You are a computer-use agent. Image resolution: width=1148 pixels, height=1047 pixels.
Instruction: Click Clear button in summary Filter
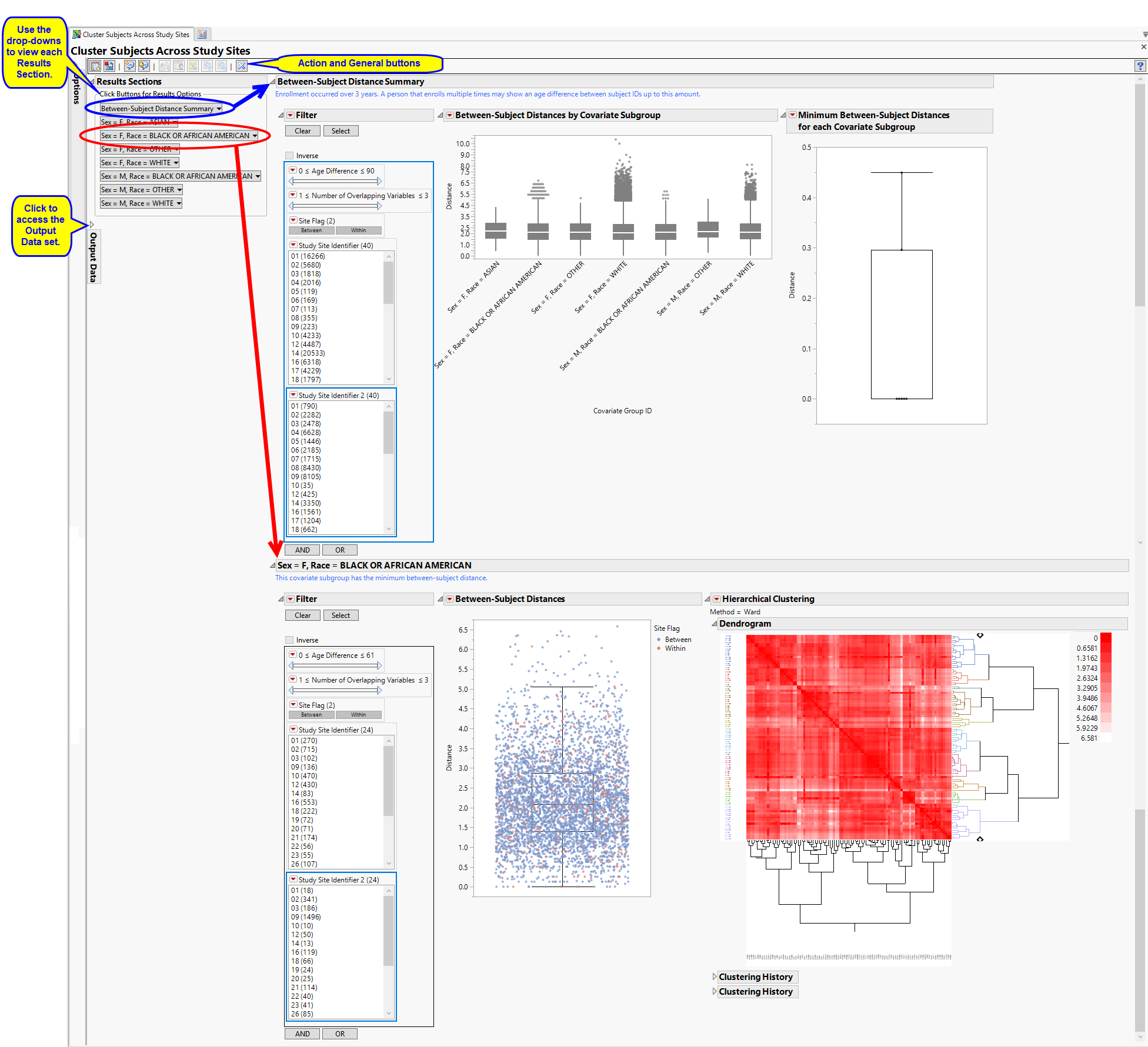[x=302, y=131]
